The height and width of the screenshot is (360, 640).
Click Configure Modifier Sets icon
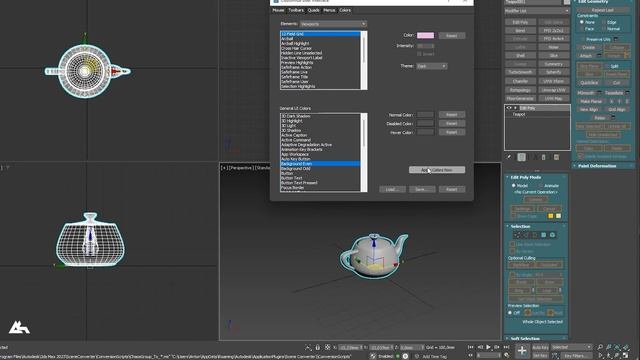click(556, 157)
